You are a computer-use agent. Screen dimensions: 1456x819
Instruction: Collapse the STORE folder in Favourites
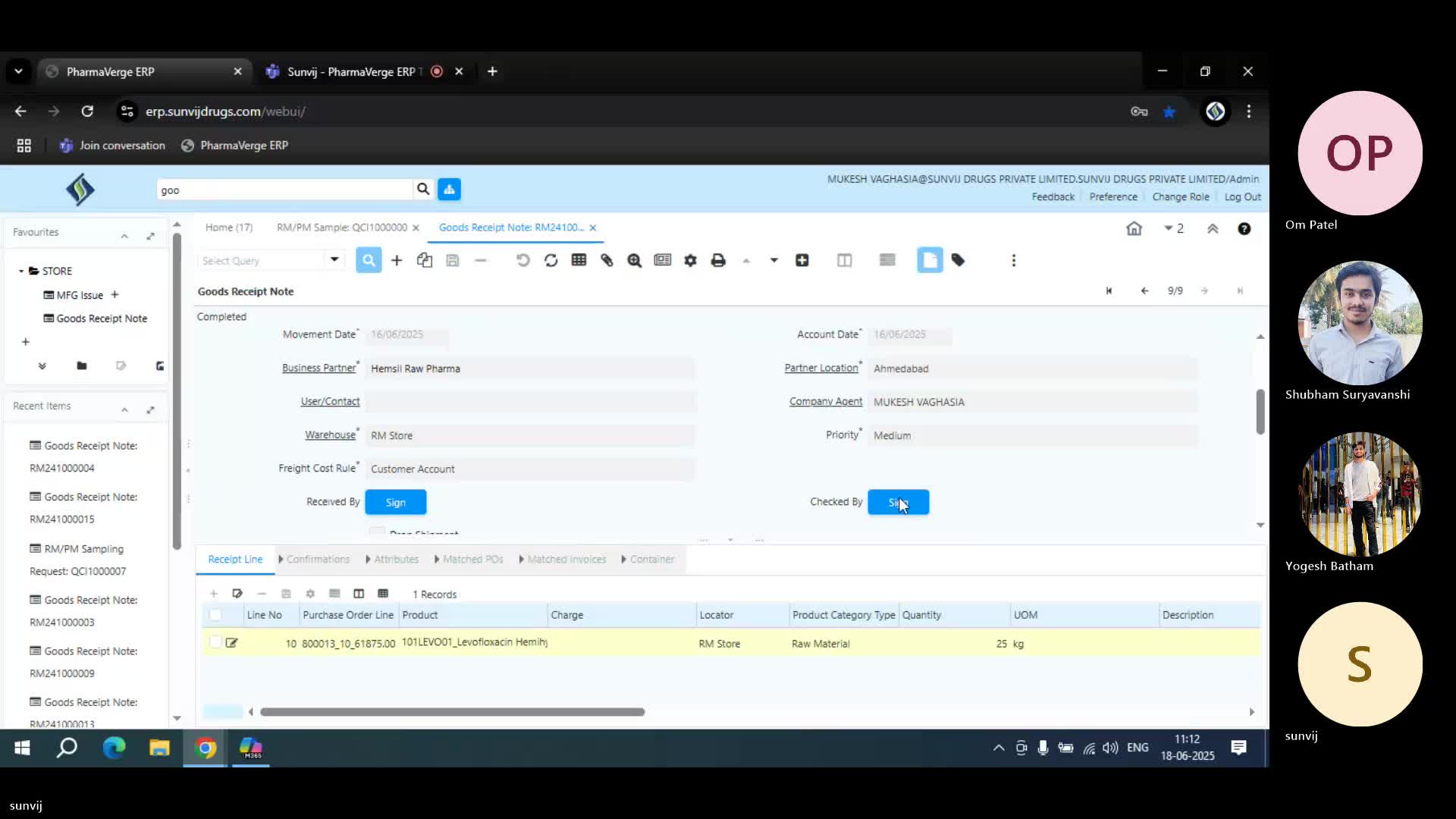pyautogui.click(x=21, y=271)
